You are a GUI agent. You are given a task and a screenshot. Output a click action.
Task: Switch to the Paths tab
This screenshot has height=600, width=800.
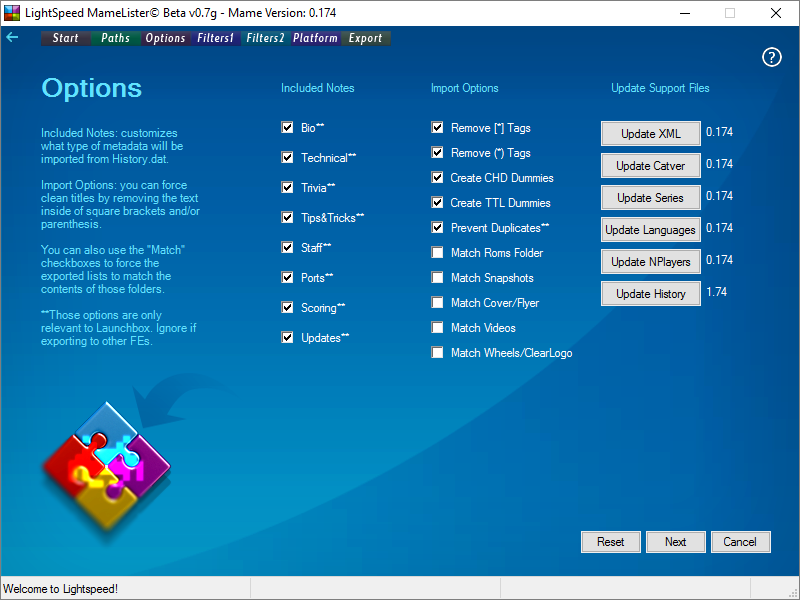[x=115, y=38]
